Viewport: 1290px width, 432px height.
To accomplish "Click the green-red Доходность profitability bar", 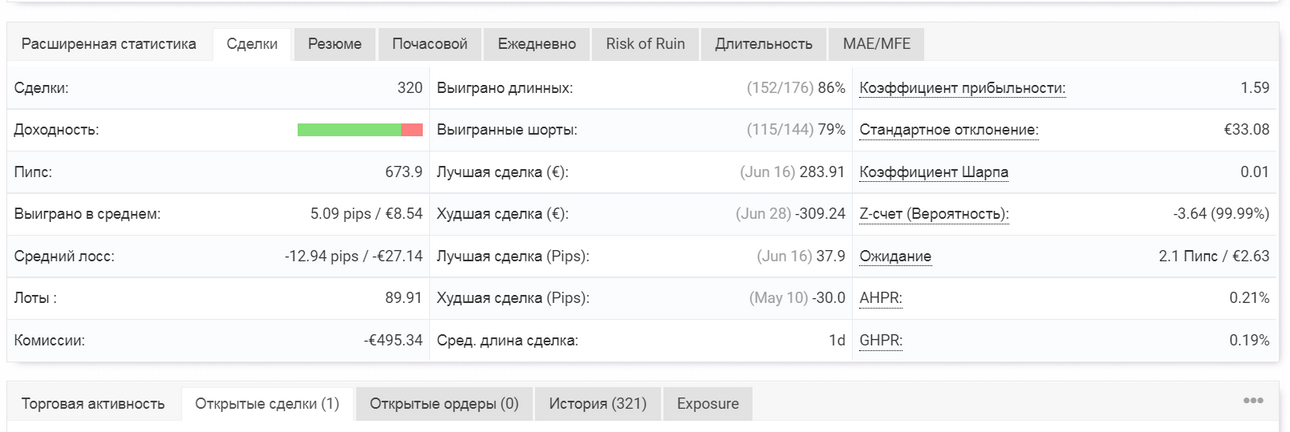I will [360, 130].
